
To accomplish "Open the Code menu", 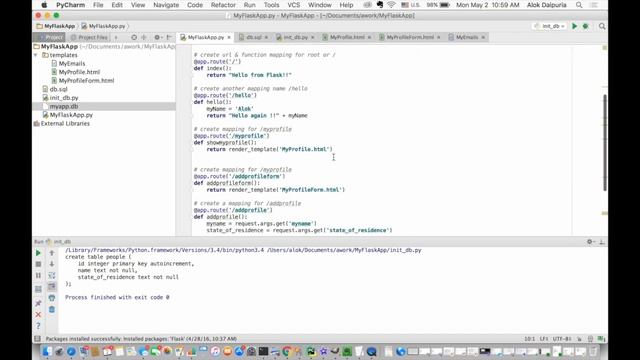I will coord(195,5).
